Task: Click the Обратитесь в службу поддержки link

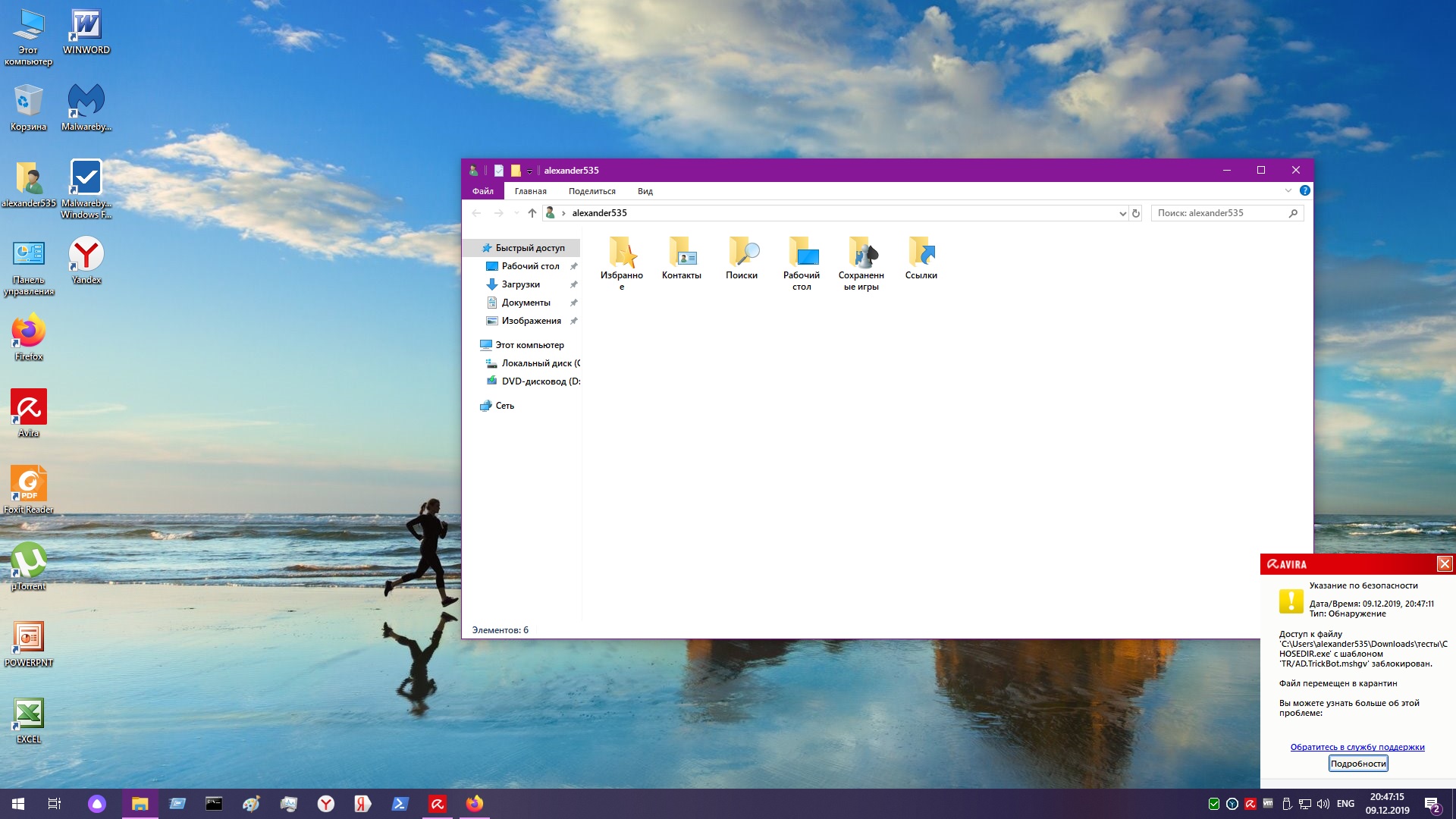Action: (1357, 747)
